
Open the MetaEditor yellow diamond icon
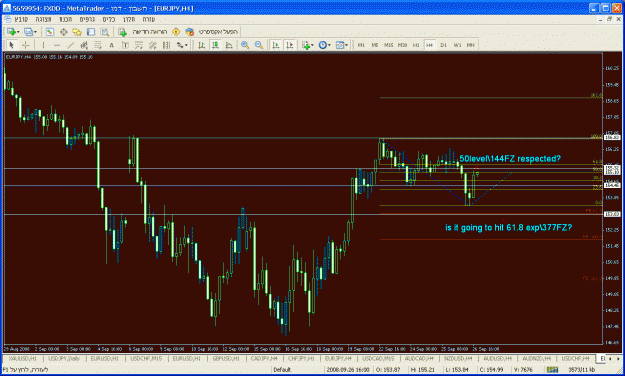176,31
